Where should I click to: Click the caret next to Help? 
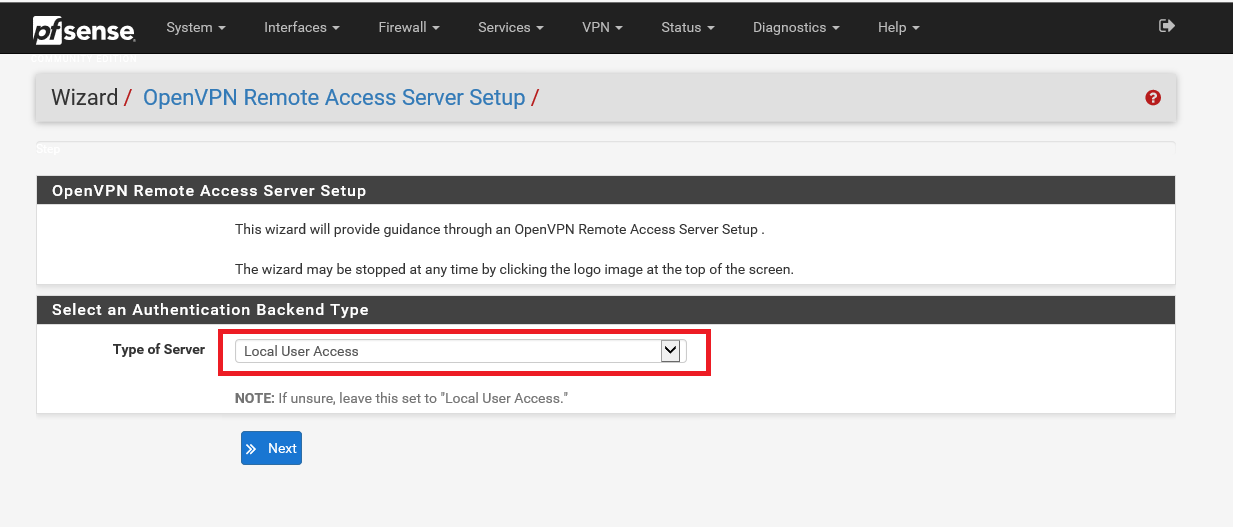pyautogui.click(x=915, y=28)
